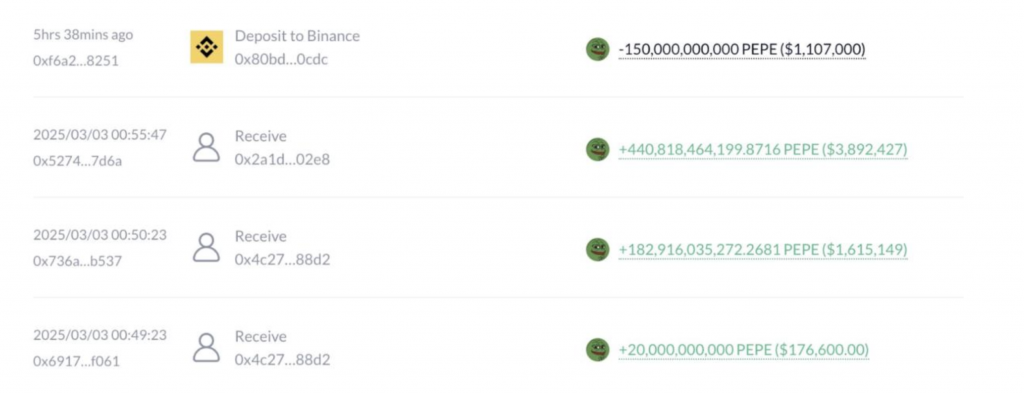Click PEPE icon beside +182,916,035,272.2681 amount

coord(598,249)
